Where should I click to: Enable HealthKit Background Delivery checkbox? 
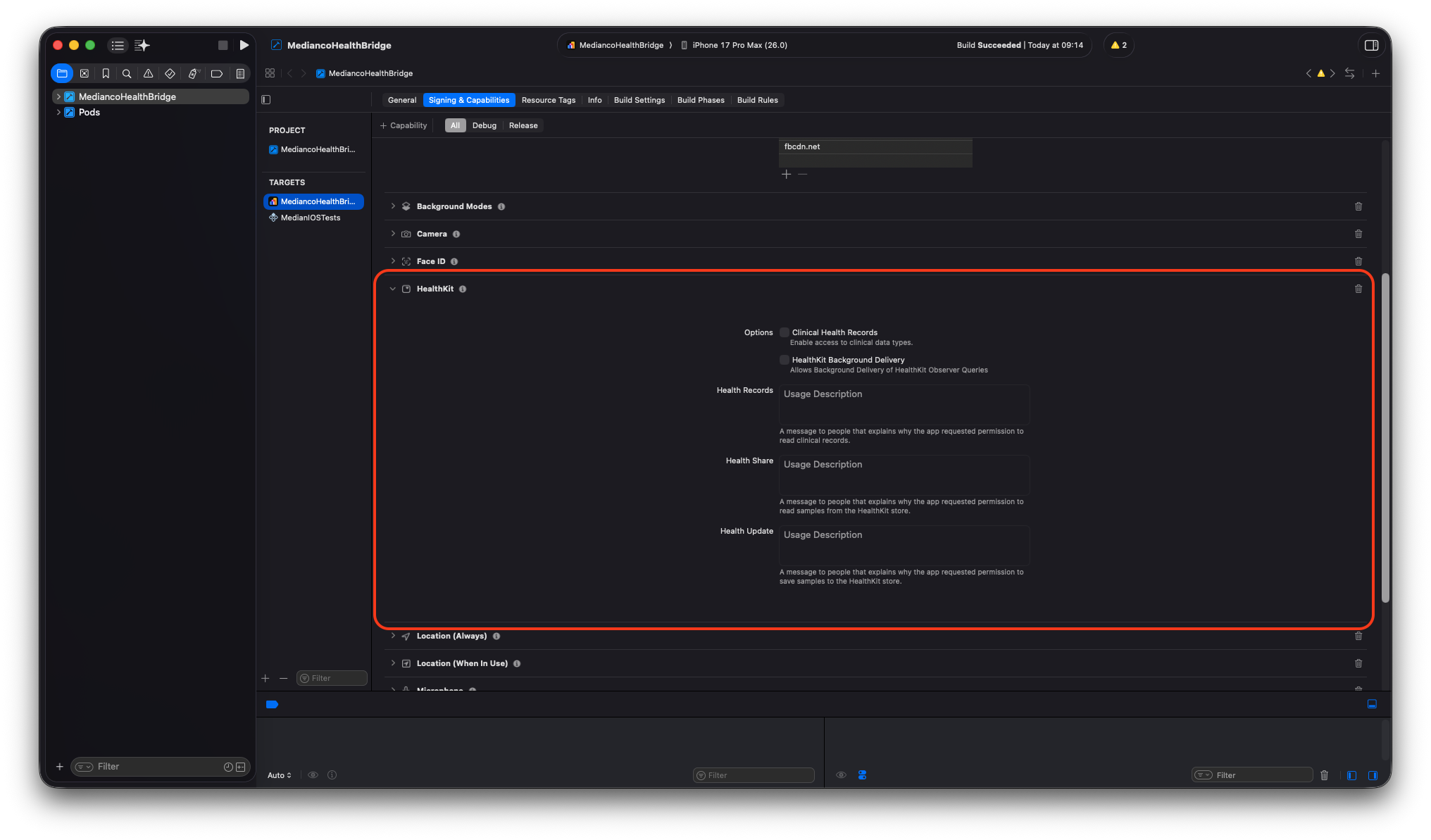[784, 360]
